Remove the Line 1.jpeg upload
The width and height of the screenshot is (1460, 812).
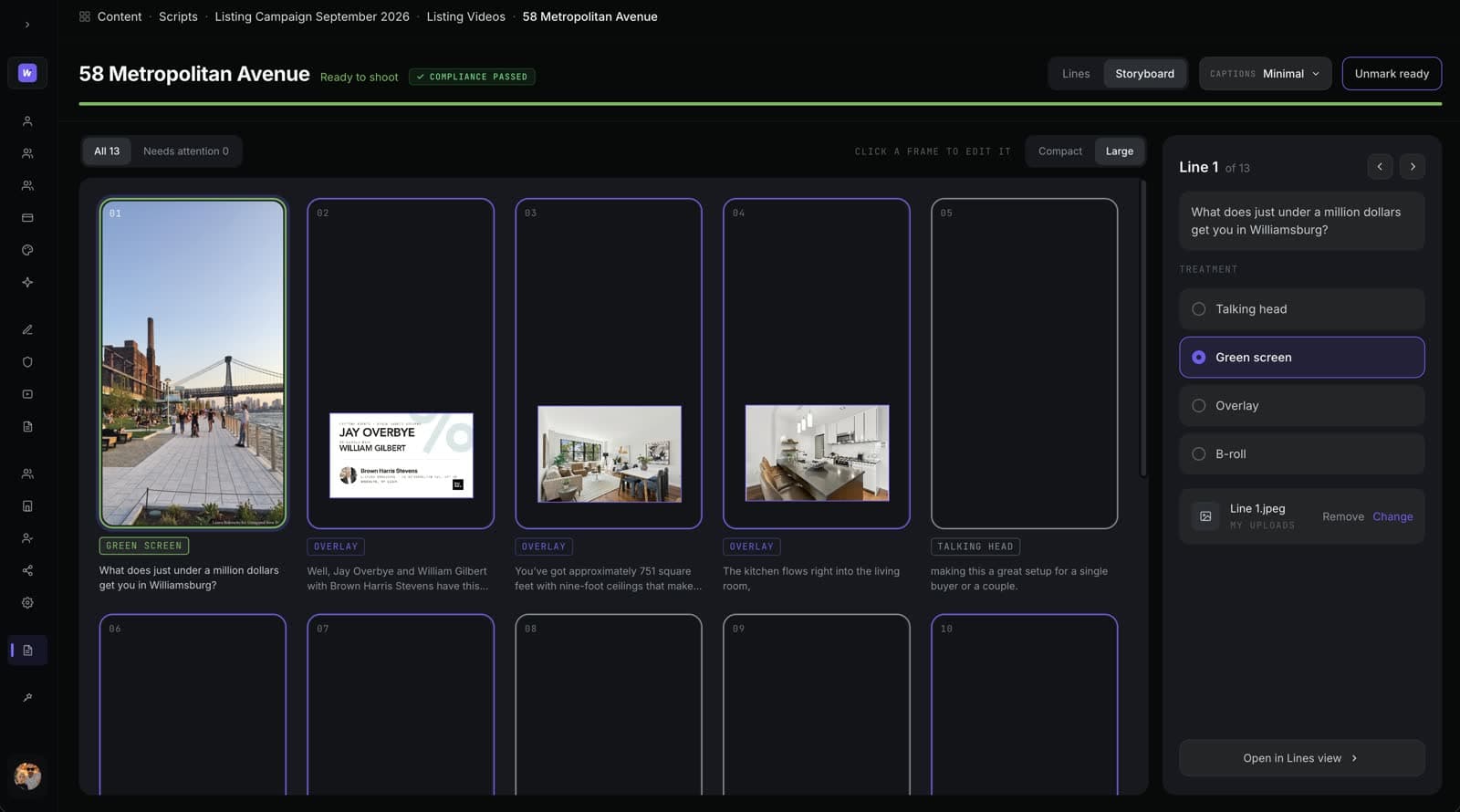[x=1343, y=516]
